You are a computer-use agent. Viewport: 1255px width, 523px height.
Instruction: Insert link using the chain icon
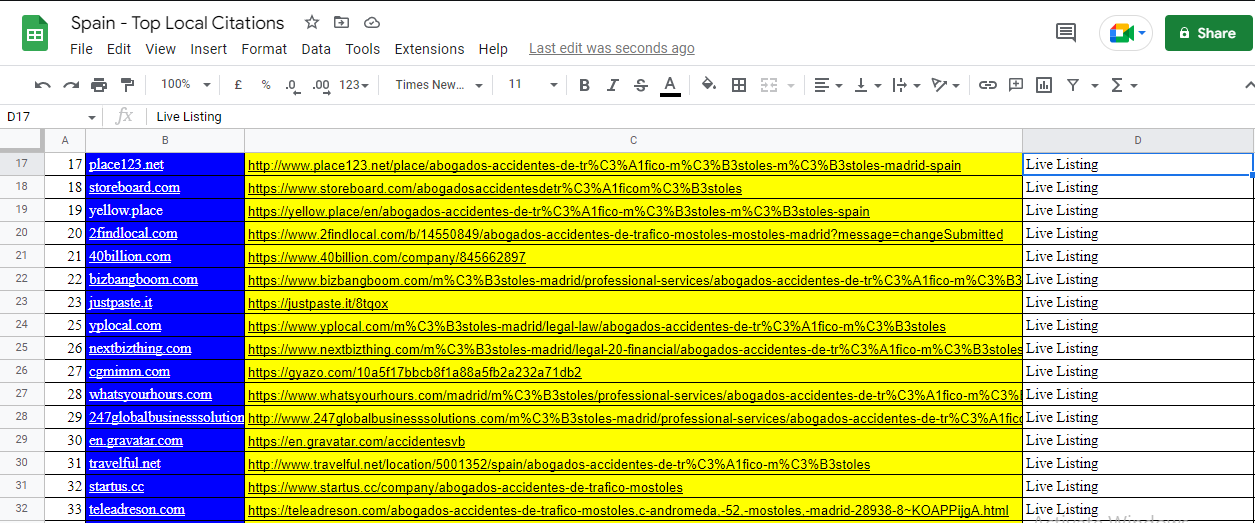click(988, 85)
